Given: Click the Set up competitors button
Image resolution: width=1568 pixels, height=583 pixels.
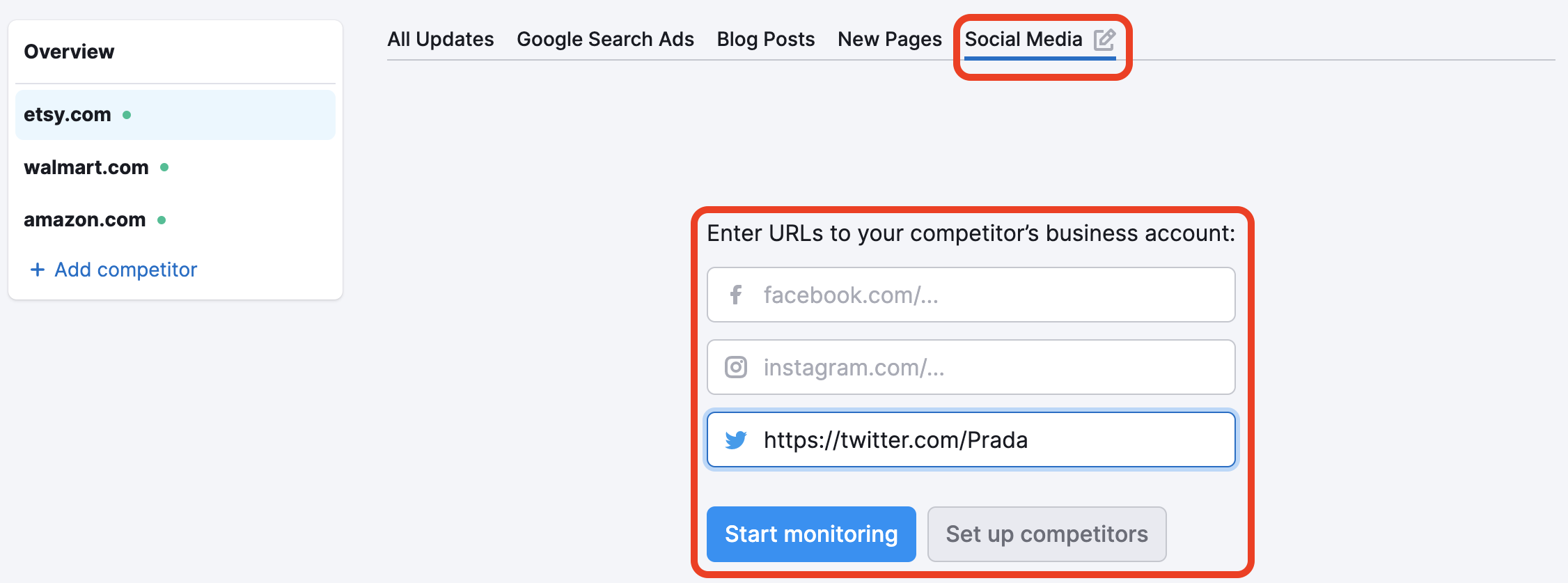Looking at the screenshot, I should [x=1046, y=534].
